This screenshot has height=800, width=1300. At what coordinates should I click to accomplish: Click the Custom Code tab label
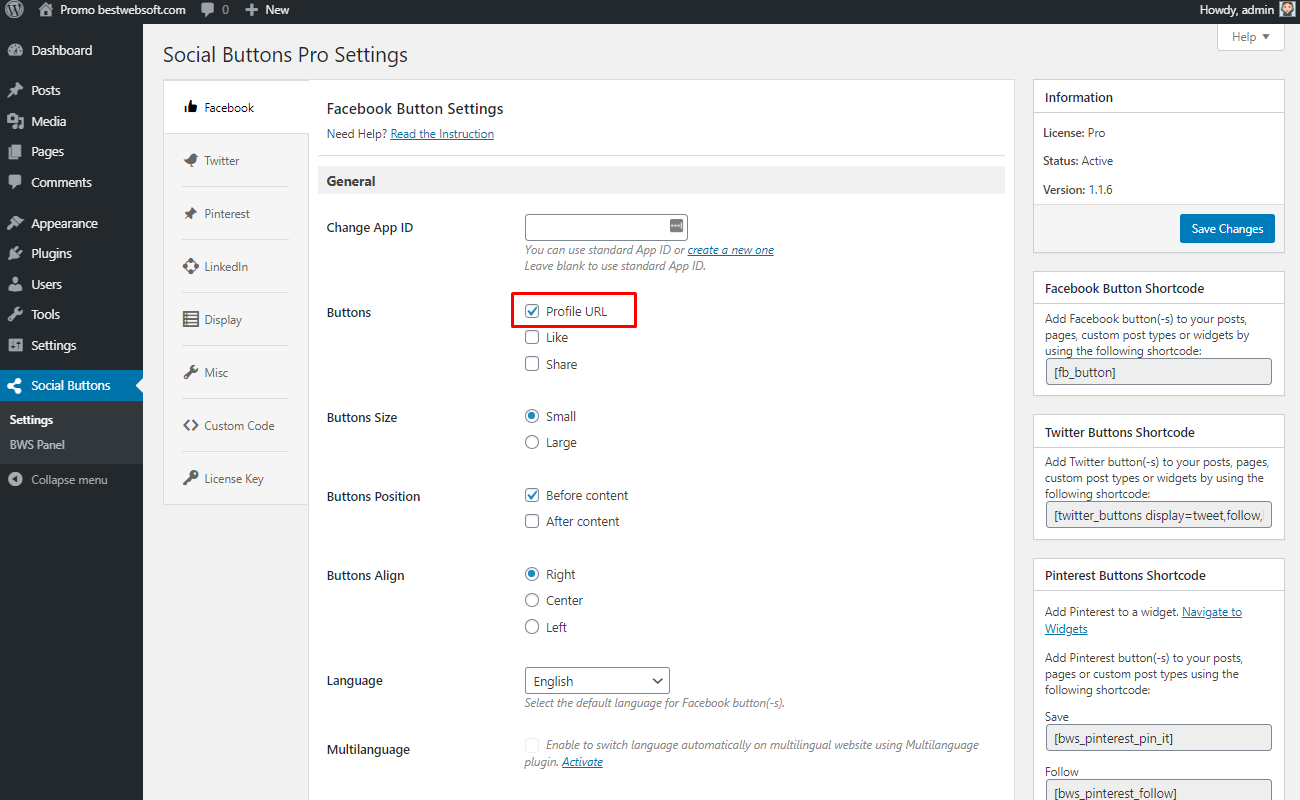click(239, 425)
